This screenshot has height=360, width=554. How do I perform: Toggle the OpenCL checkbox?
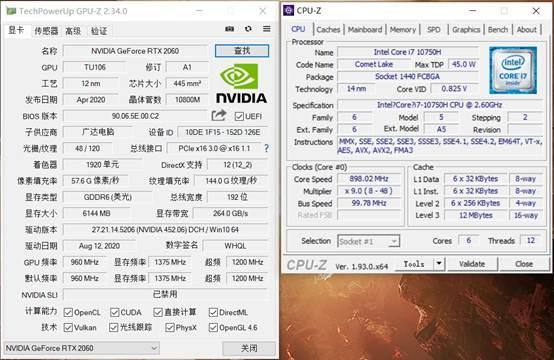[68, 312]
